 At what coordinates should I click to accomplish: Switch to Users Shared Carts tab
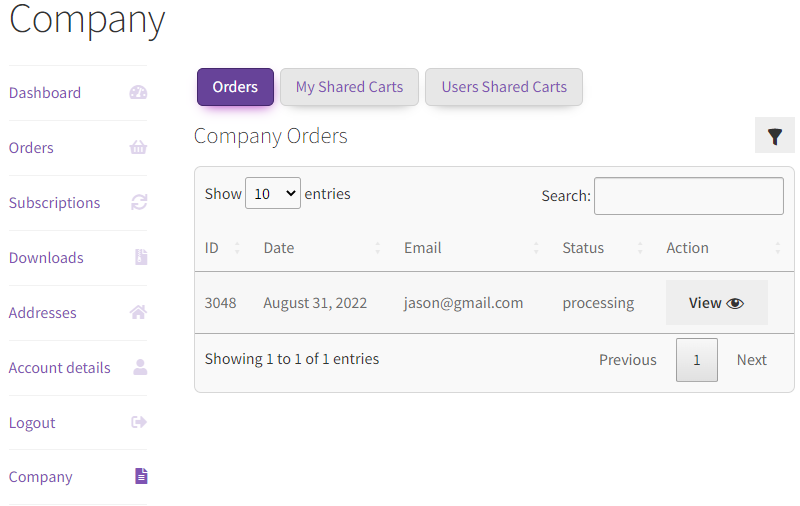[504, 87]
